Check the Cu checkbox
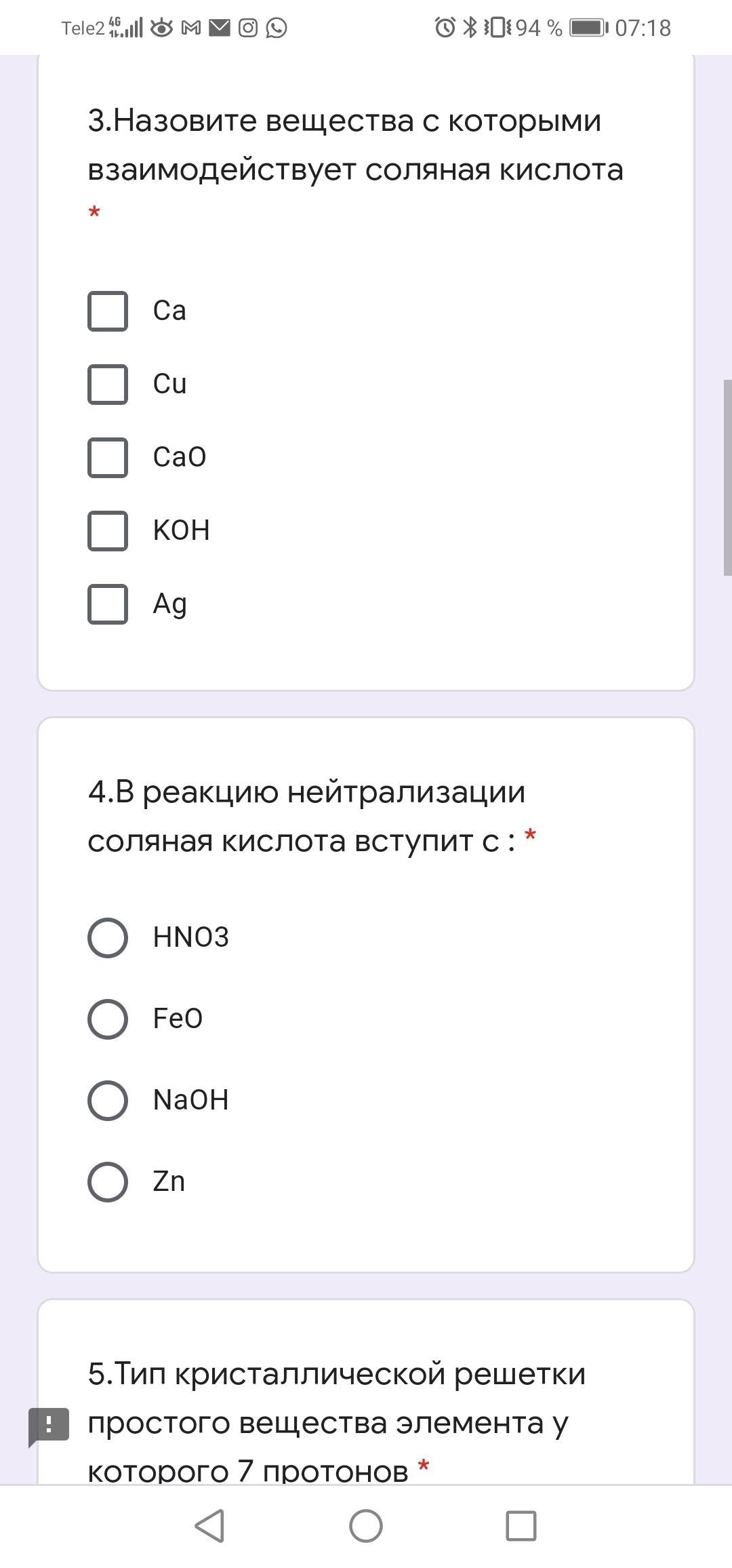 coord(108,385)
